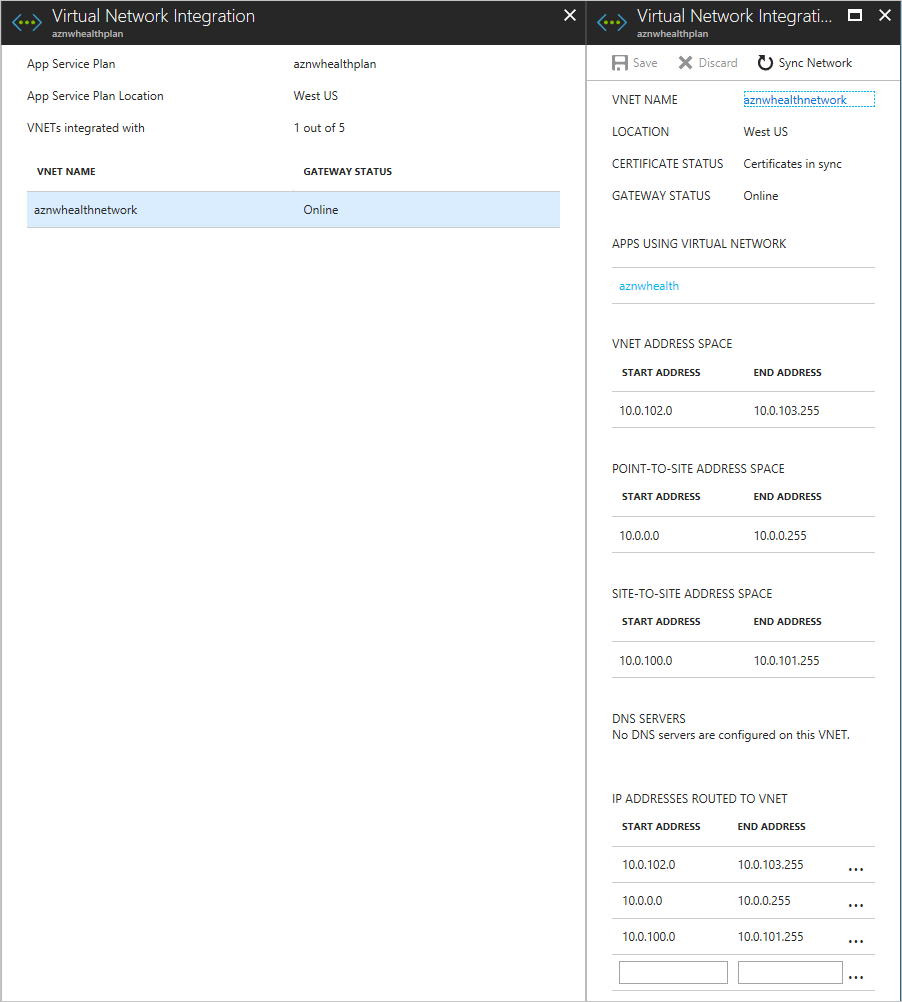Viewport: 902px width, 1002px height.
Task: Click 'Certificates in sync' status text
Action: point(792,164)
